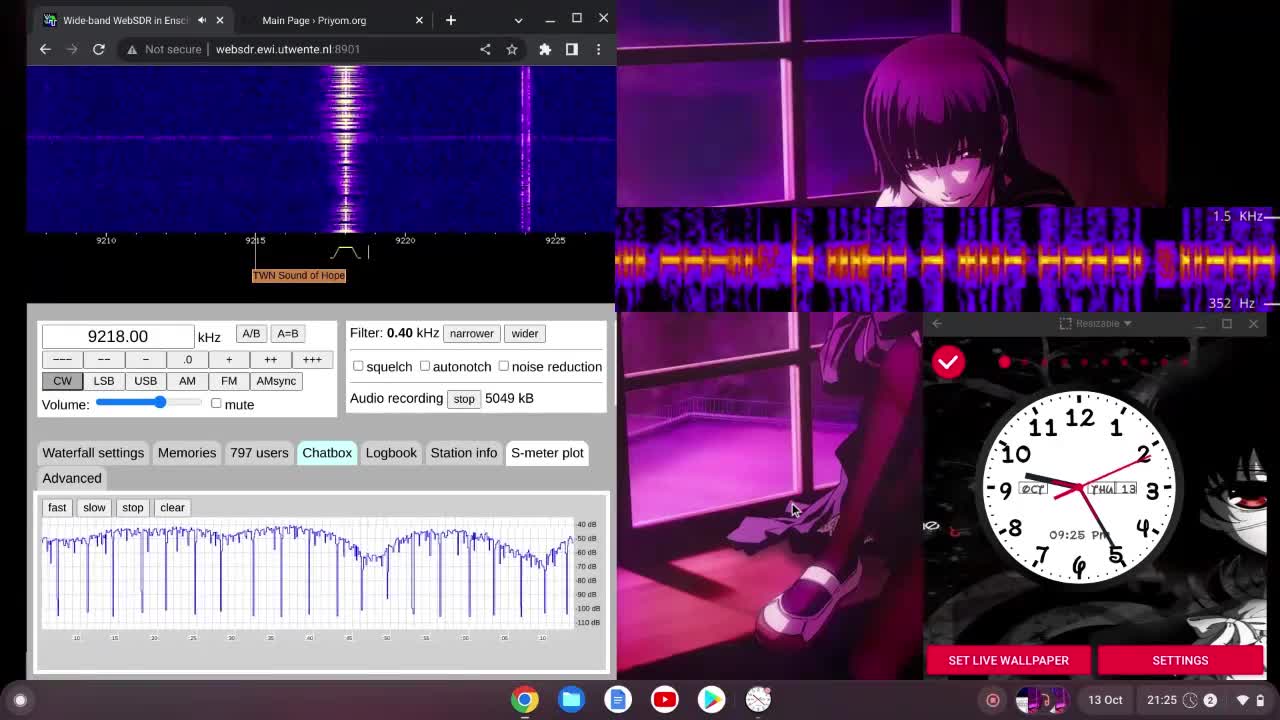The width and height of the screenshot is (1280, 720).
Task: Click the red checkmark icon above clock
Action: coord(948,362)
